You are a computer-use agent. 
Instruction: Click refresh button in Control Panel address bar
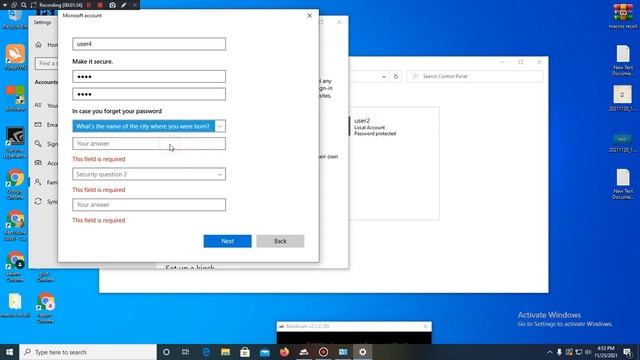[x=396, y=76]
